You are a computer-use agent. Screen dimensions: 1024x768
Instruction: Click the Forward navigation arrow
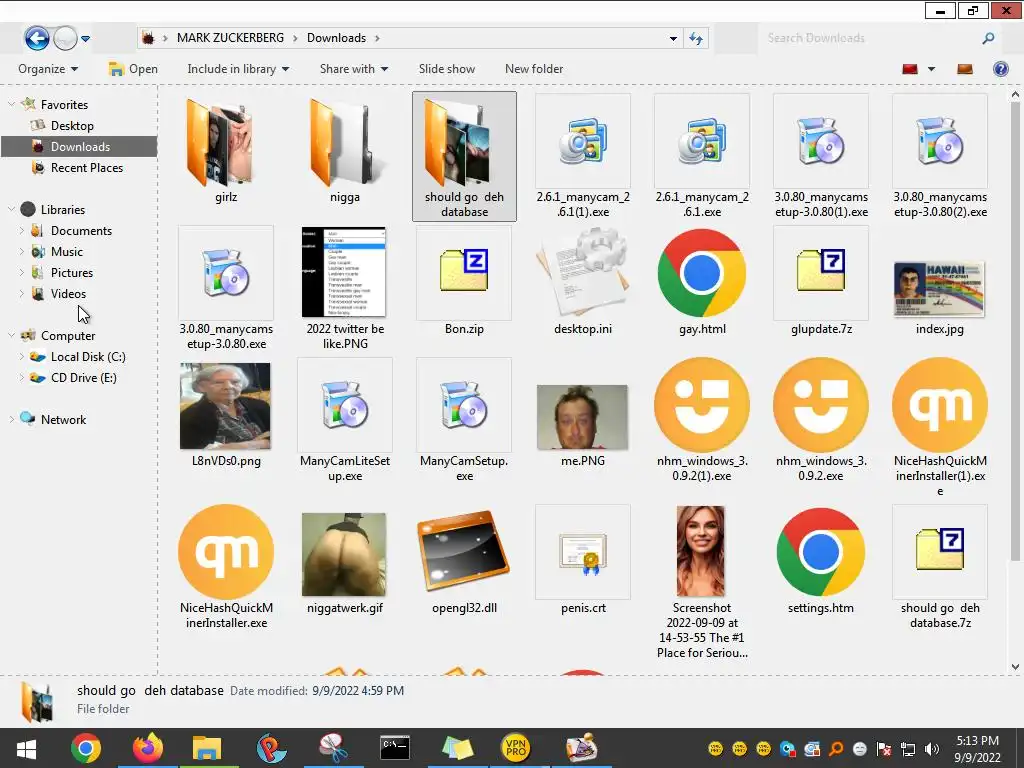pyautogui.click(x=65, y=39)
